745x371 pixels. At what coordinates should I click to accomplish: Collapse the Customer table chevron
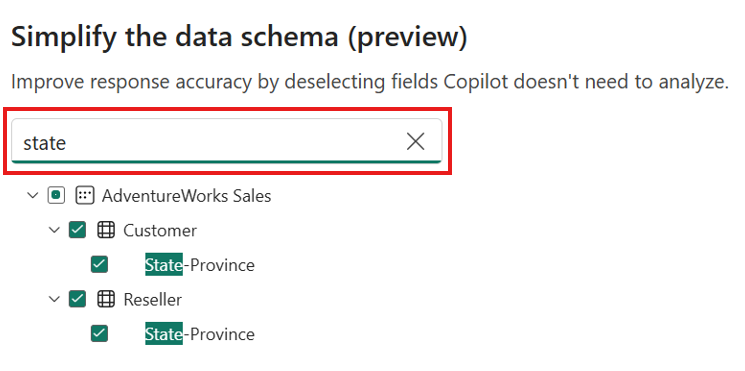[54, 230]
